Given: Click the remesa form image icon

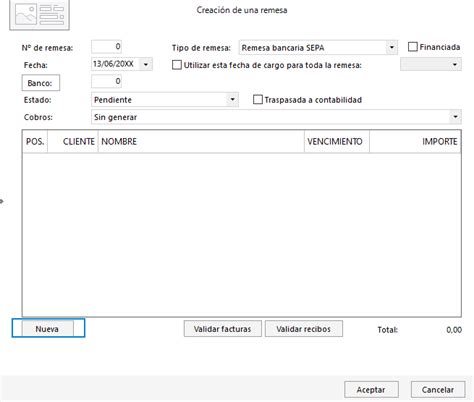Looking at the screenshot, I should tap(39, 15).
